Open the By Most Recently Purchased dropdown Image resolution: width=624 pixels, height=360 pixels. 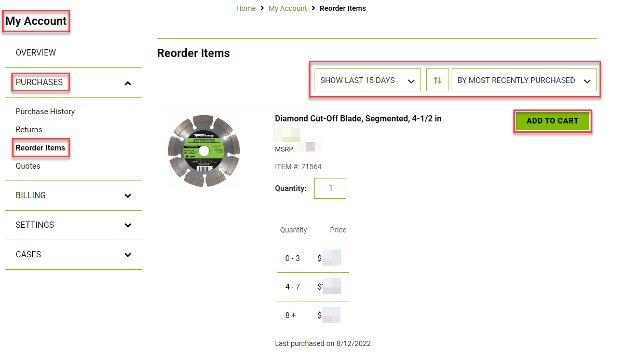pyautogui.click(x=524, y=80)
